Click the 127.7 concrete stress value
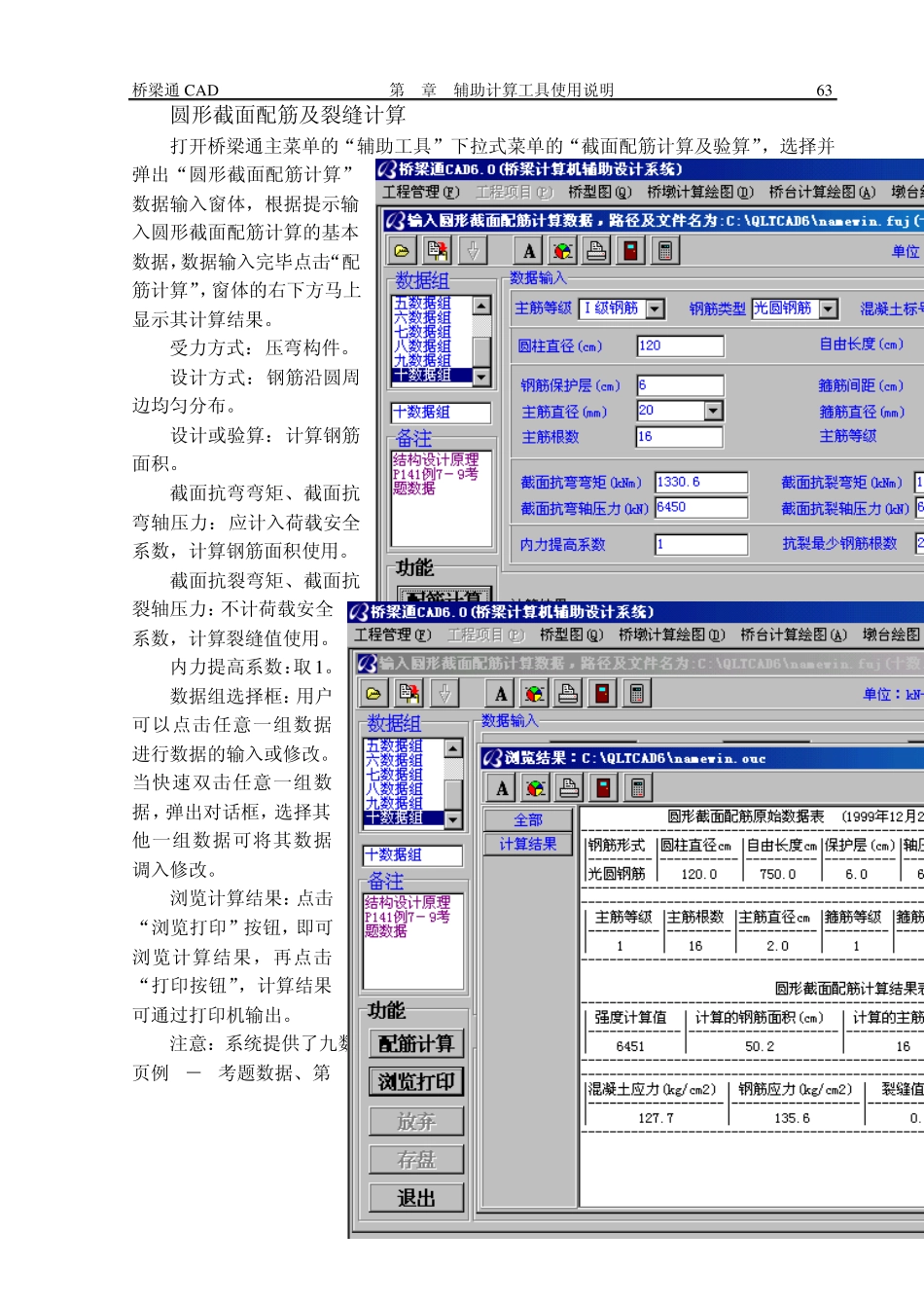Image resolution: width=924 pixels, height=1305 pixels. 656,1118
